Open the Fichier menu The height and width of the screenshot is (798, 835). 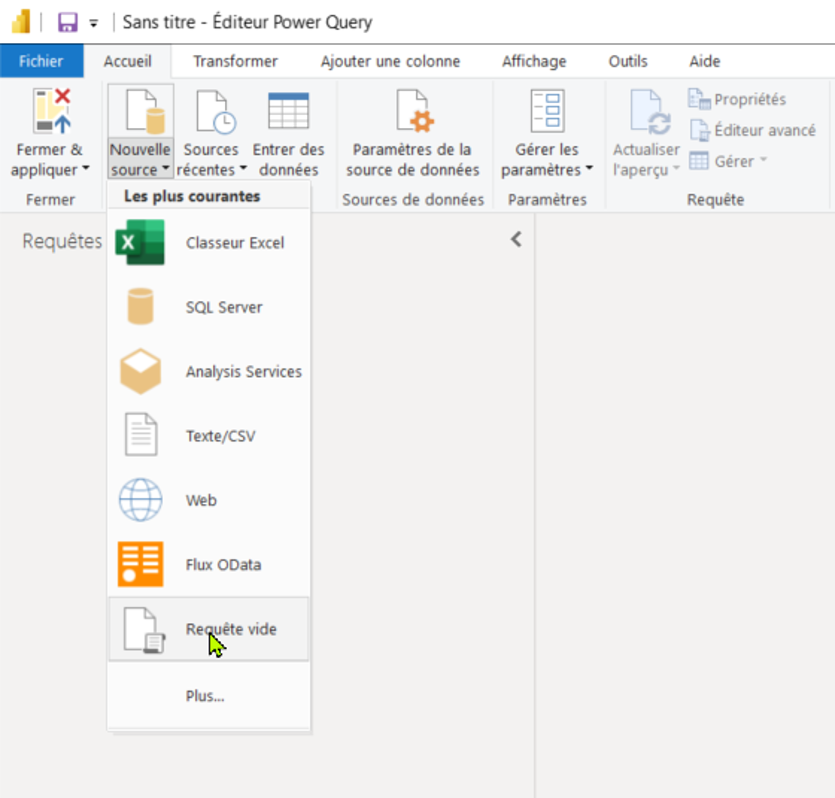(x=42, y=61)
